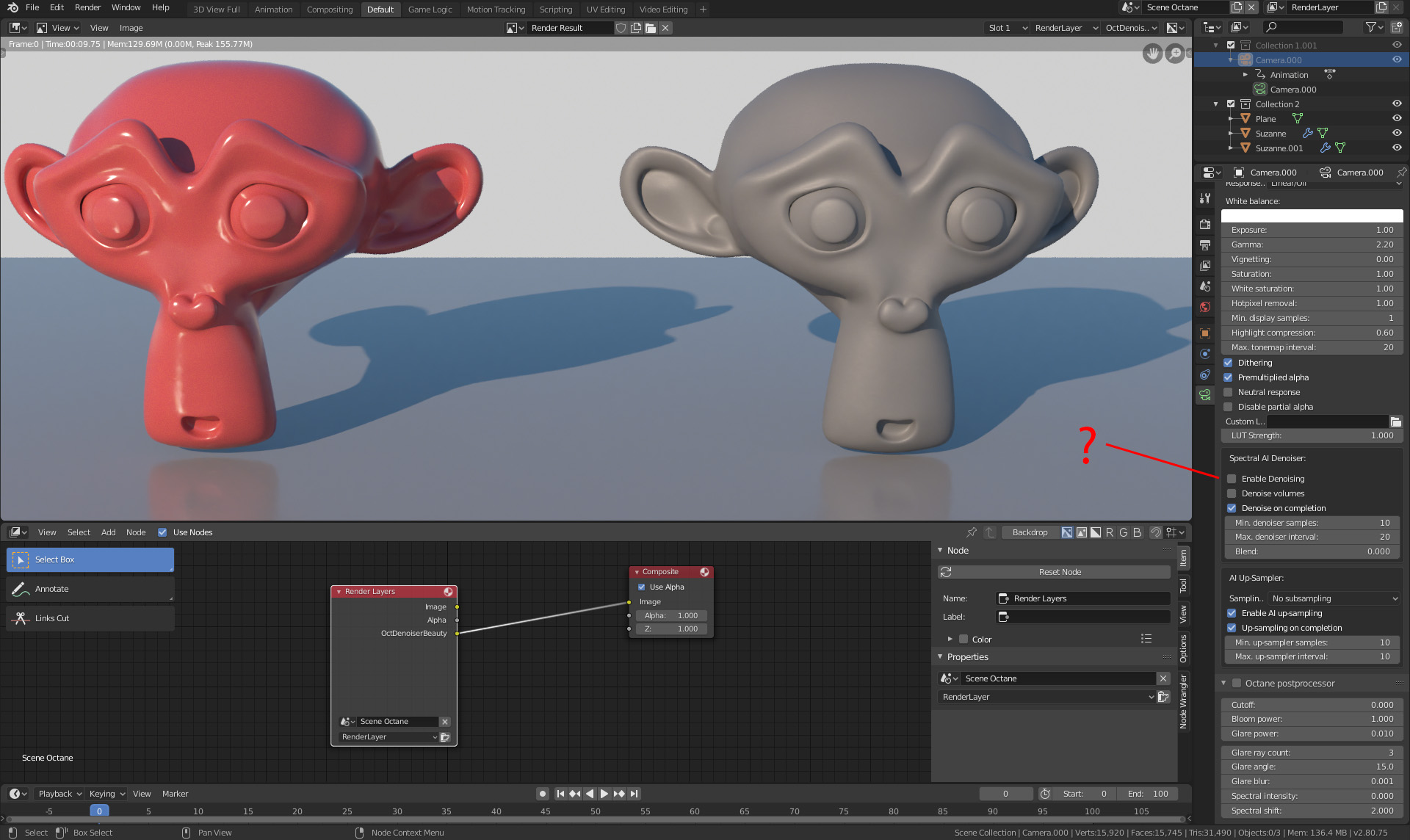The width and height of the screenshot is (1410, 840).
Task: Click the zoom magnifier icon in render view
Action: coord(1175,54)
